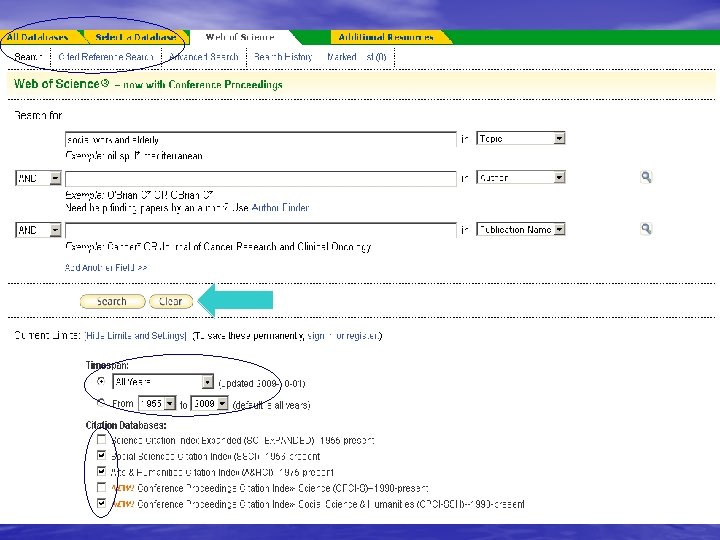Image resolution: width=720 pixels, height=540 pixels.
Task: Open the To end year dropdown
Action: coord(209,403)
